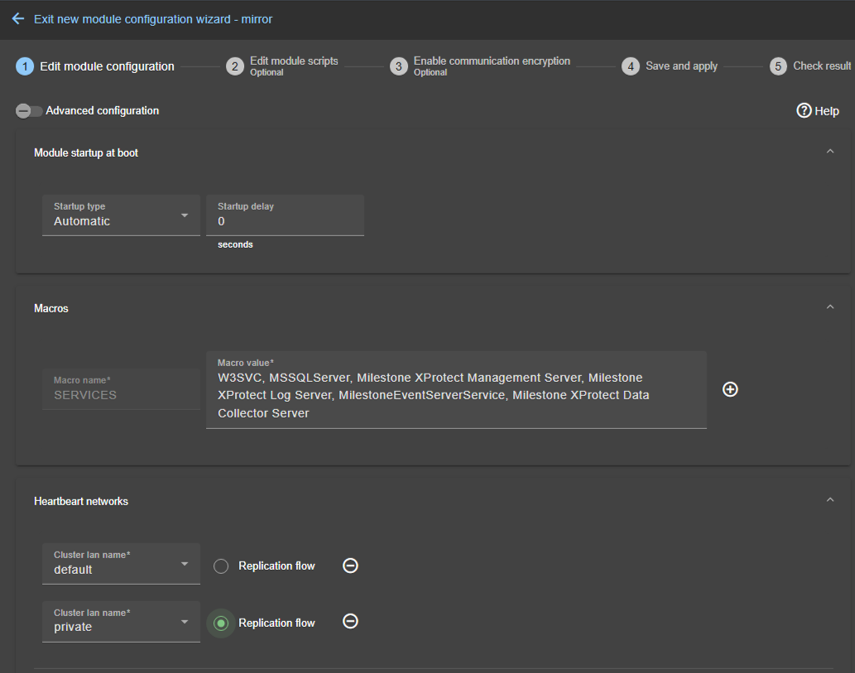Viewport: 855px width, 673px height.
Task: Toggle the Advanced configuration switch
Action: click(x=28, y=111)
